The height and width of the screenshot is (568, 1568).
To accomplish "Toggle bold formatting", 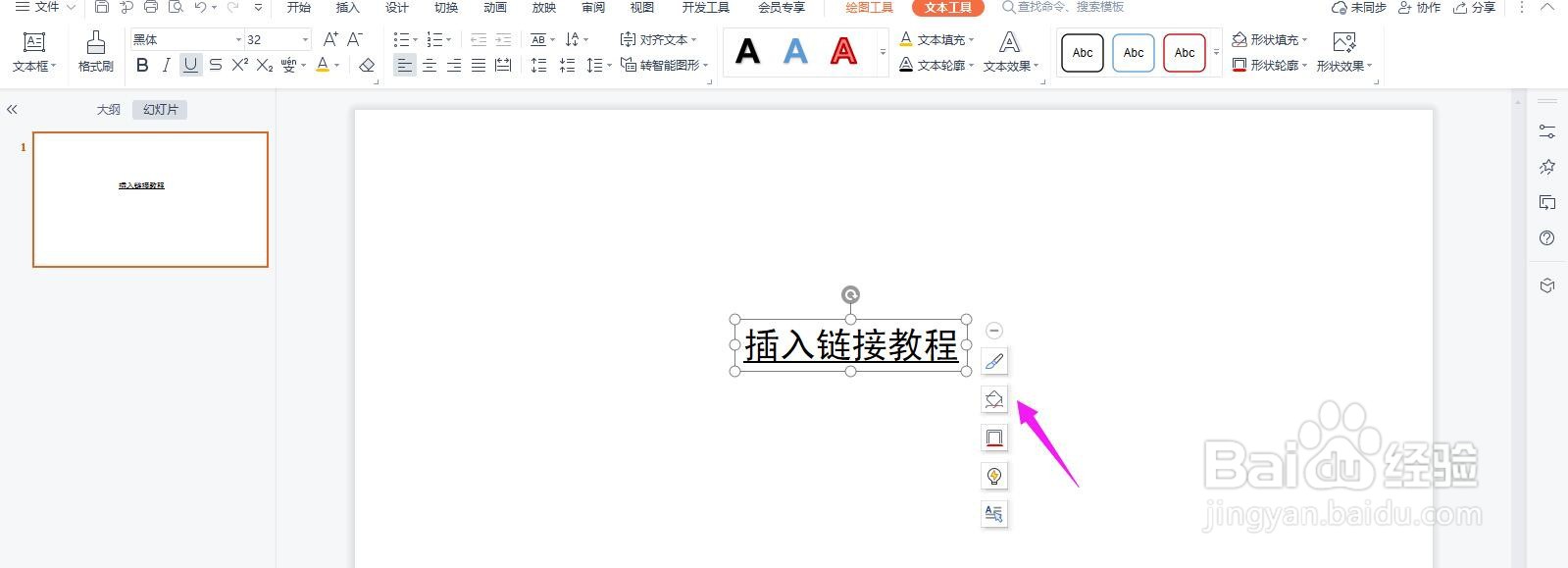I will (142, 65).
